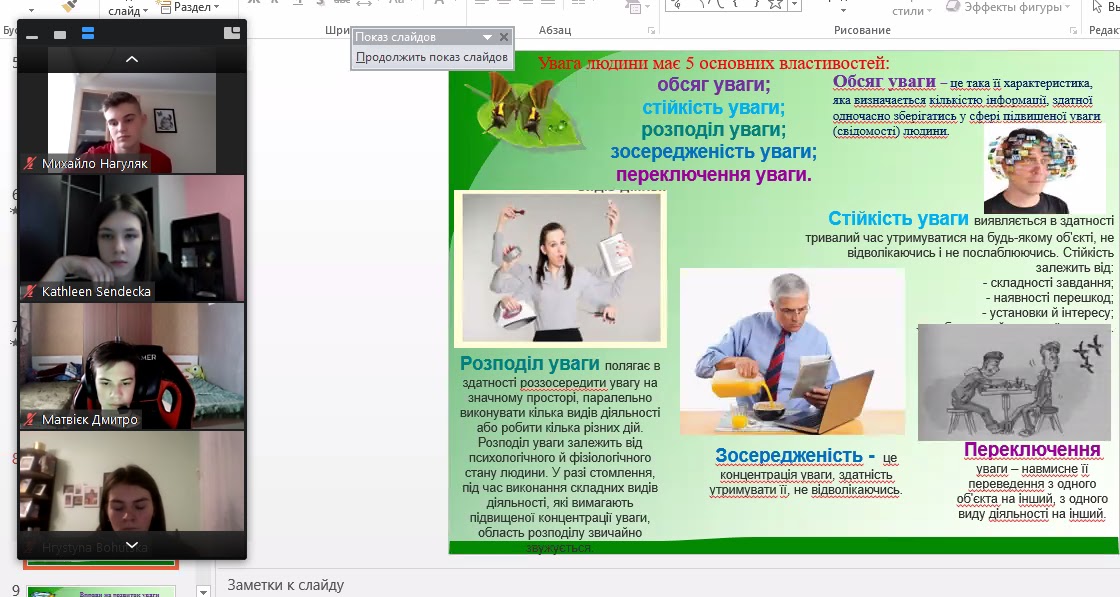Select slide 9 thumbnail in slide panel
Screen dimensions: 1120x597
point(101,591)
